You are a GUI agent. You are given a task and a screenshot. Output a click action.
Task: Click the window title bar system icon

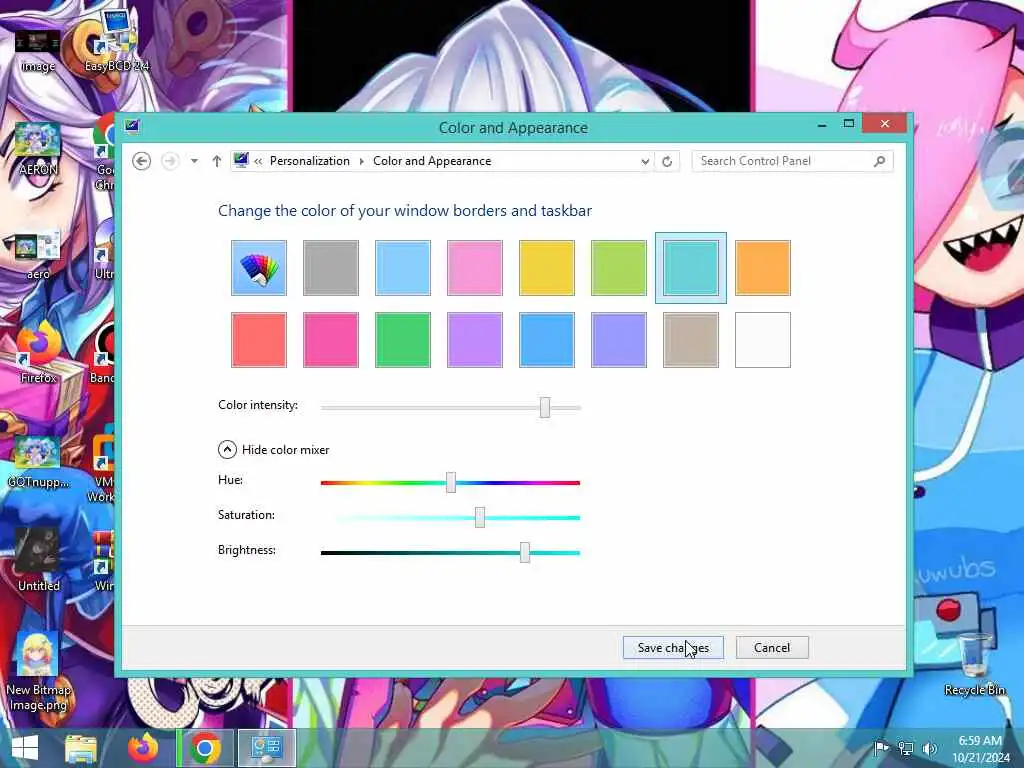point(132,125)
